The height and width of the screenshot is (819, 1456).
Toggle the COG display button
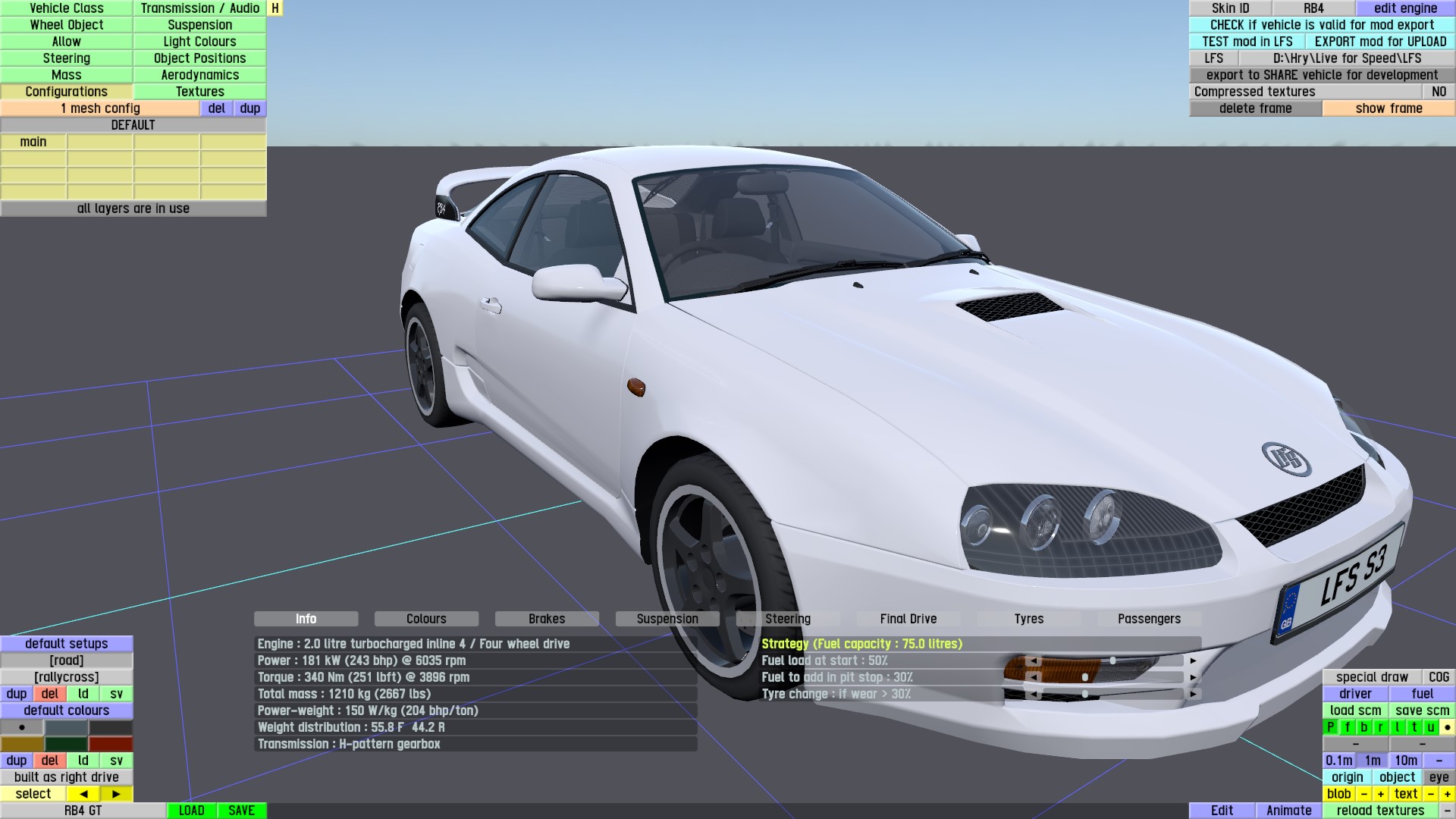[x=1439, y=677]
